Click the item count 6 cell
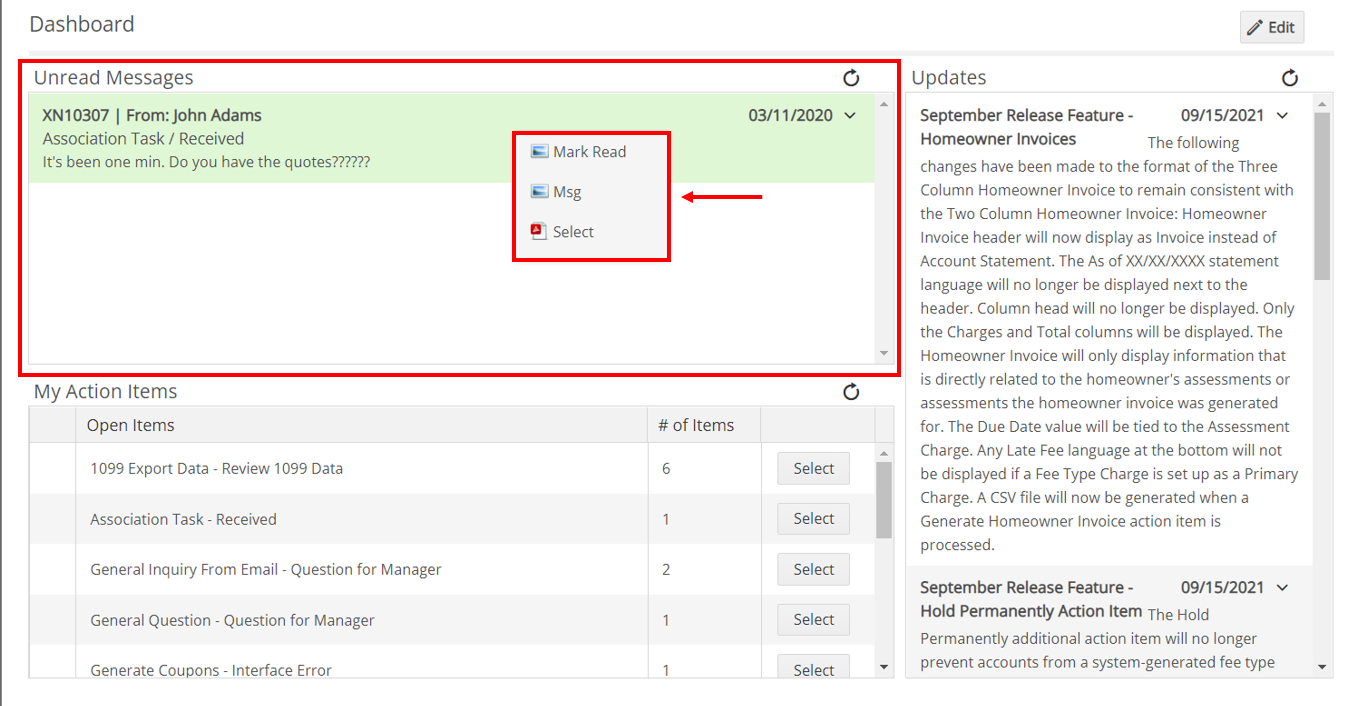This screenshot has width=1346, height=706. pos(666,468)
